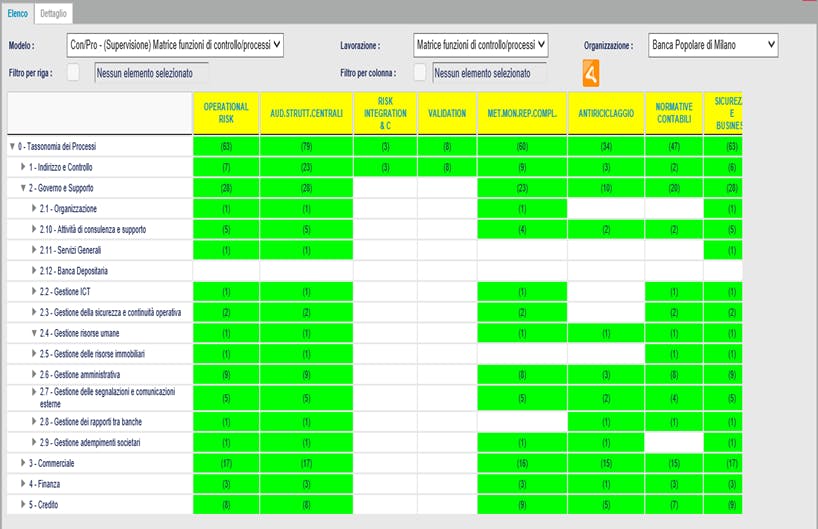Select the OPERATIONAL RISK column header
818x529 pixels.
click(x=226, y=113)
